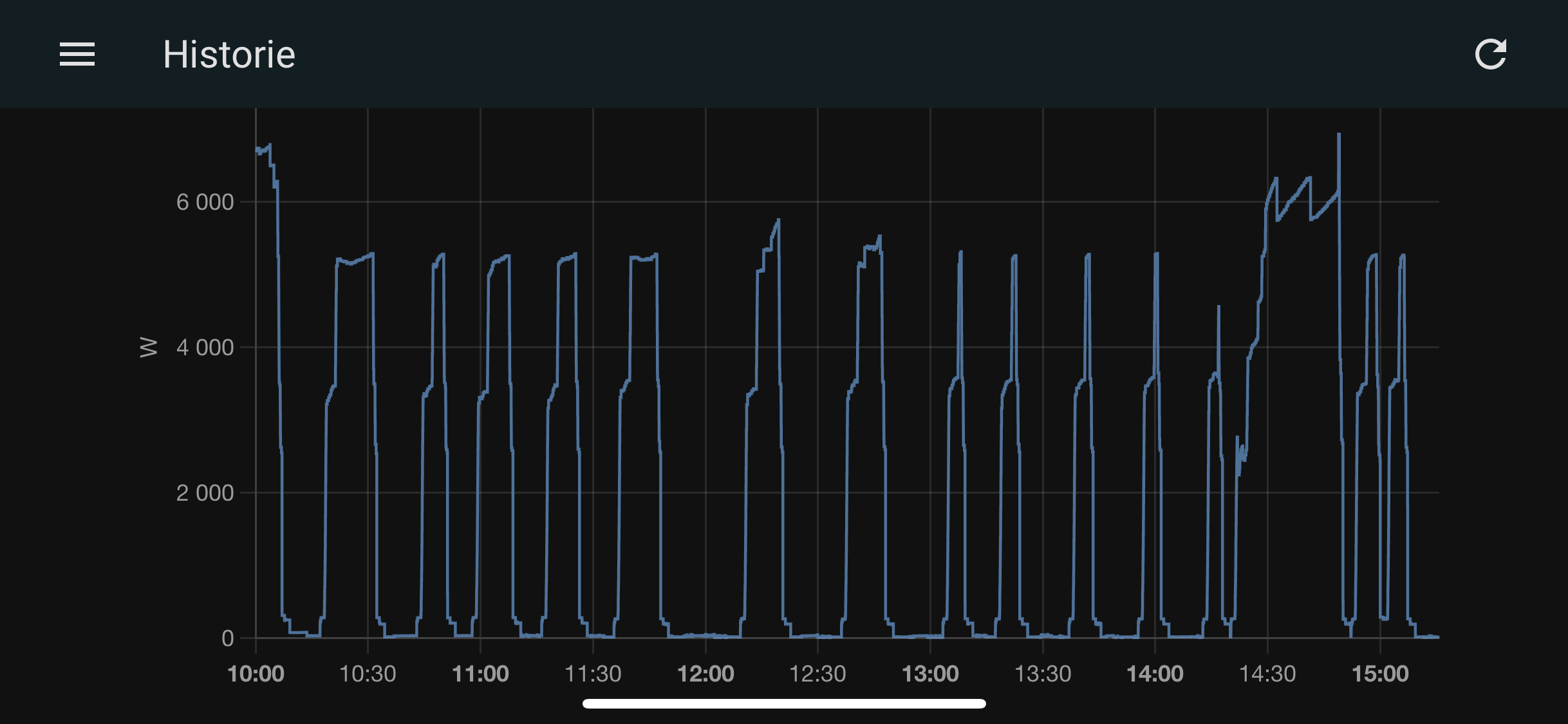Viewport: 1568px width, 724px height.
Task: Tap the iOS home indicator bar
Action: point(784,703)
